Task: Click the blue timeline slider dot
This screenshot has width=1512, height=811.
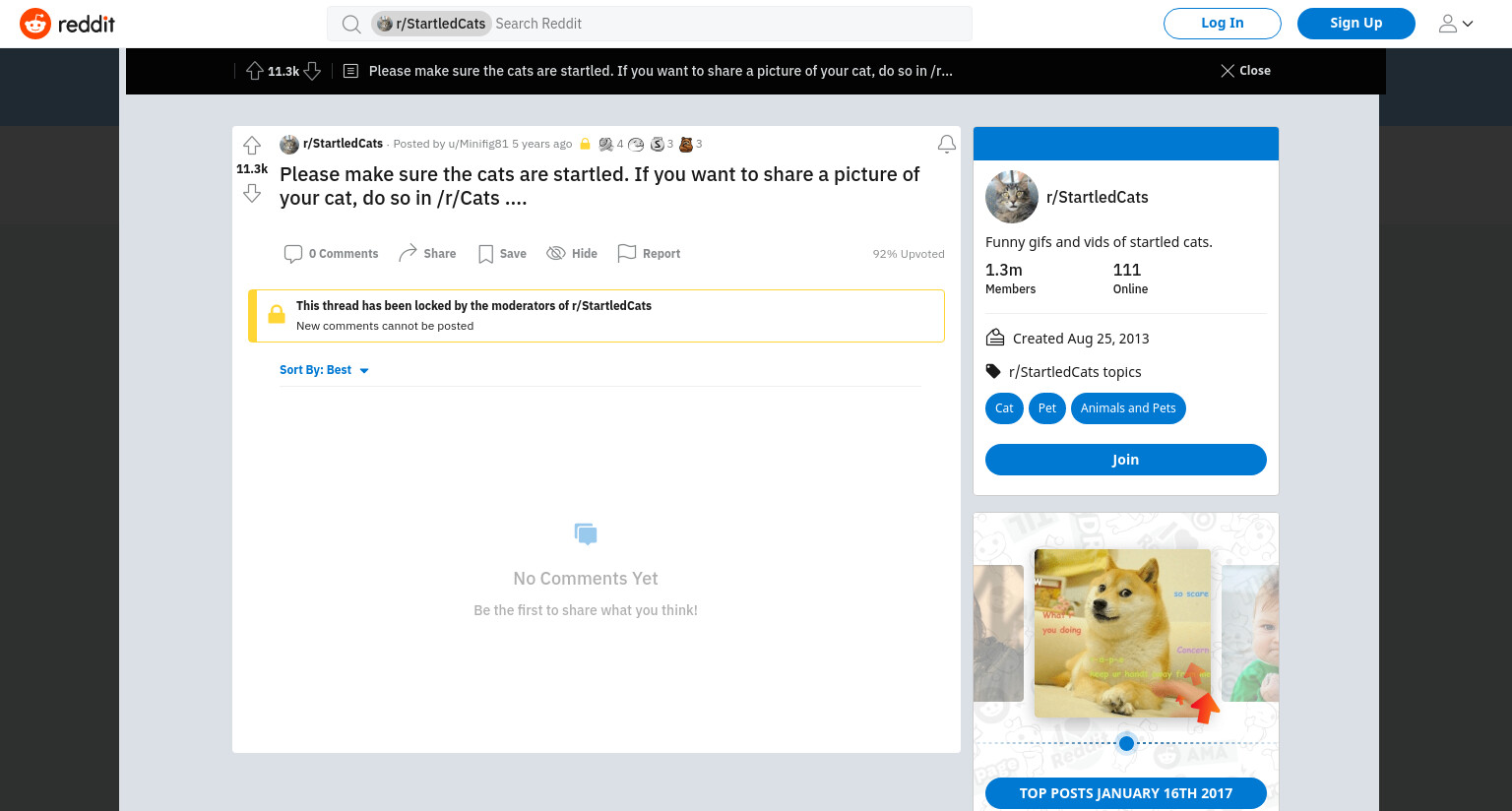Action: (1126, 743)
